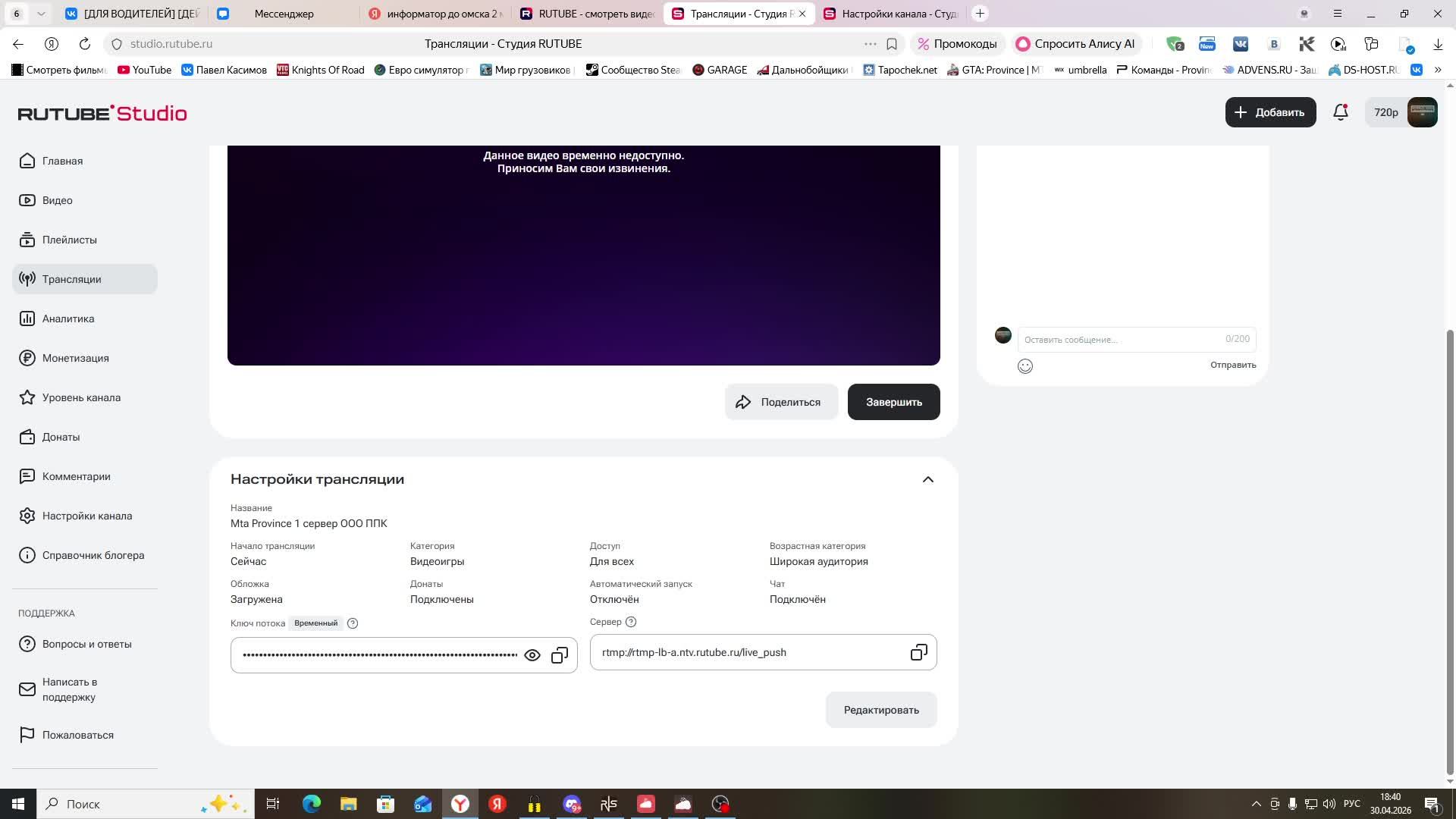The width and height of the screenshot is (1456, 819).
Task: Reveal the stream key with the eye icon
Action: [x=532, y=654]
